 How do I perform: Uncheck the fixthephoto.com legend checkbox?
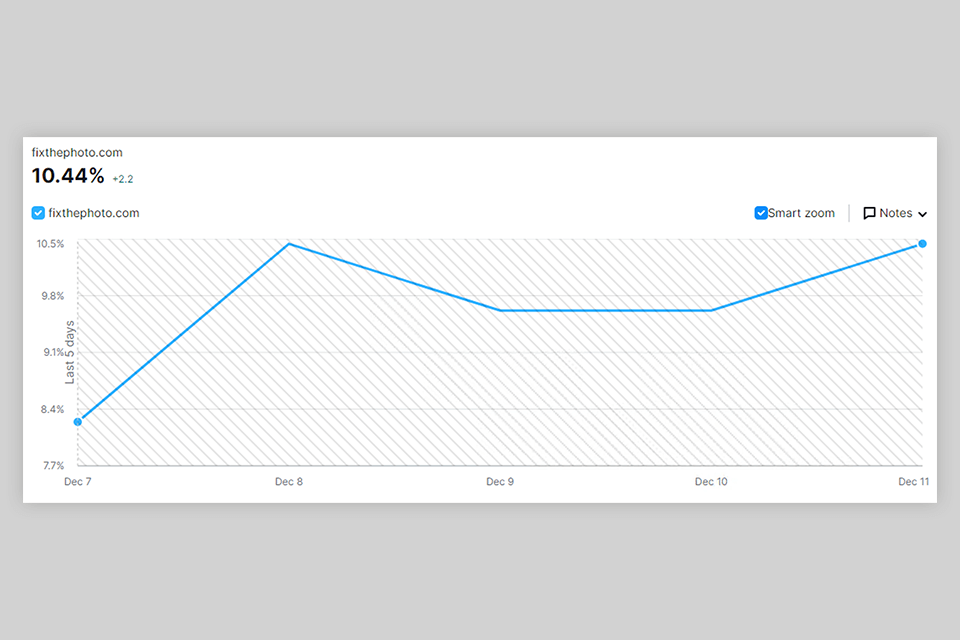pyautogui.click(x=38, y=213)
